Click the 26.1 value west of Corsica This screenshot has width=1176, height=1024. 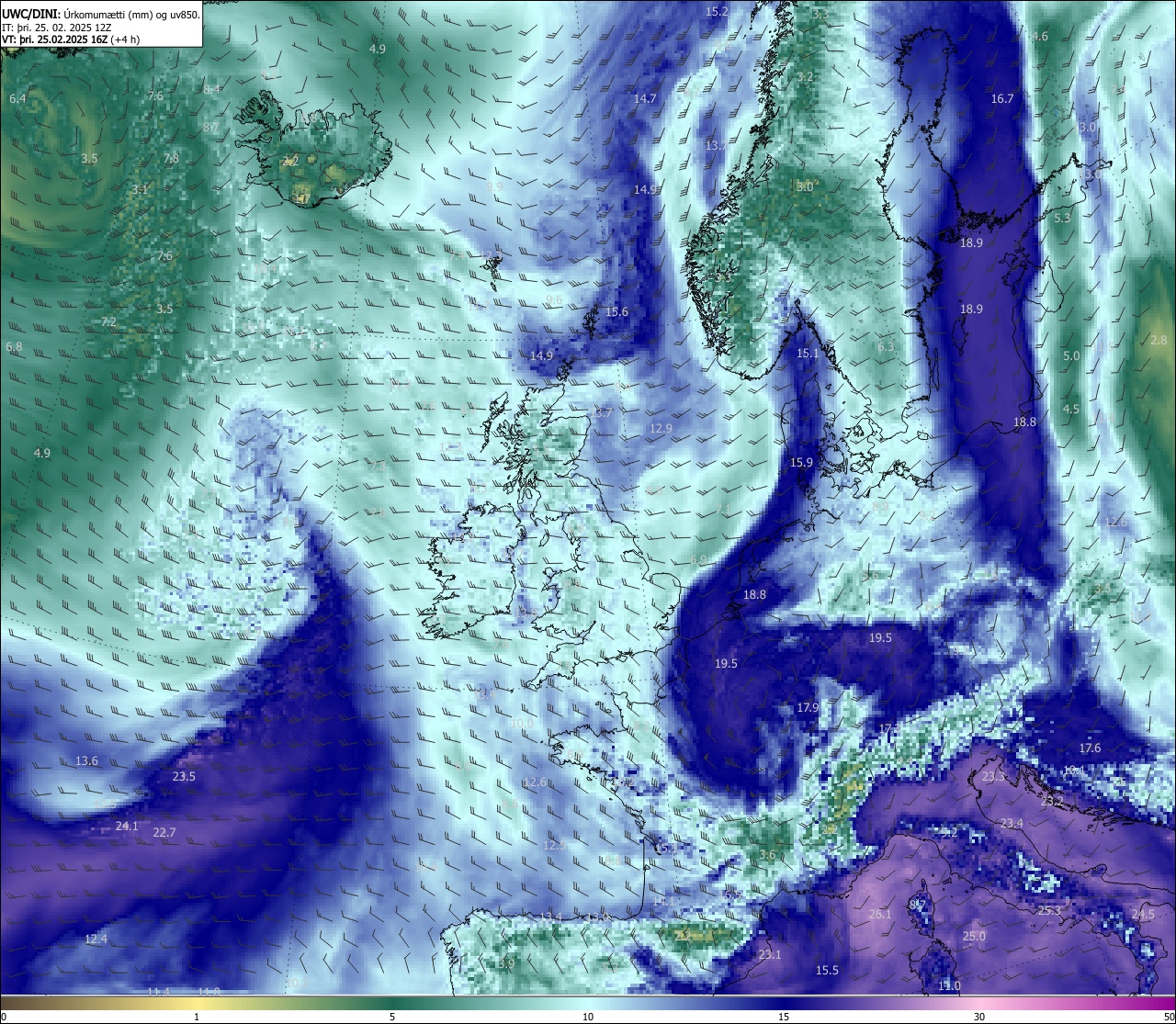click(x=879, y=914)
